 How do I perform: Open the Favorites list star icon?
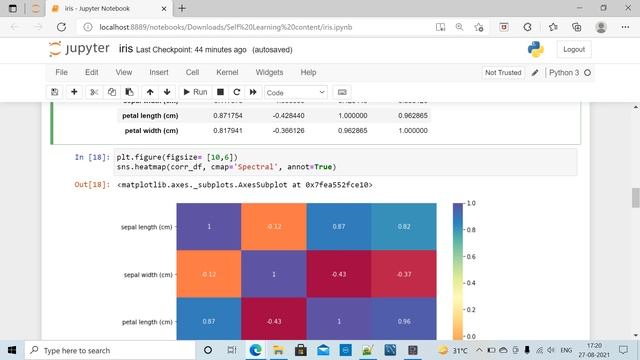(x=553, y=27)
